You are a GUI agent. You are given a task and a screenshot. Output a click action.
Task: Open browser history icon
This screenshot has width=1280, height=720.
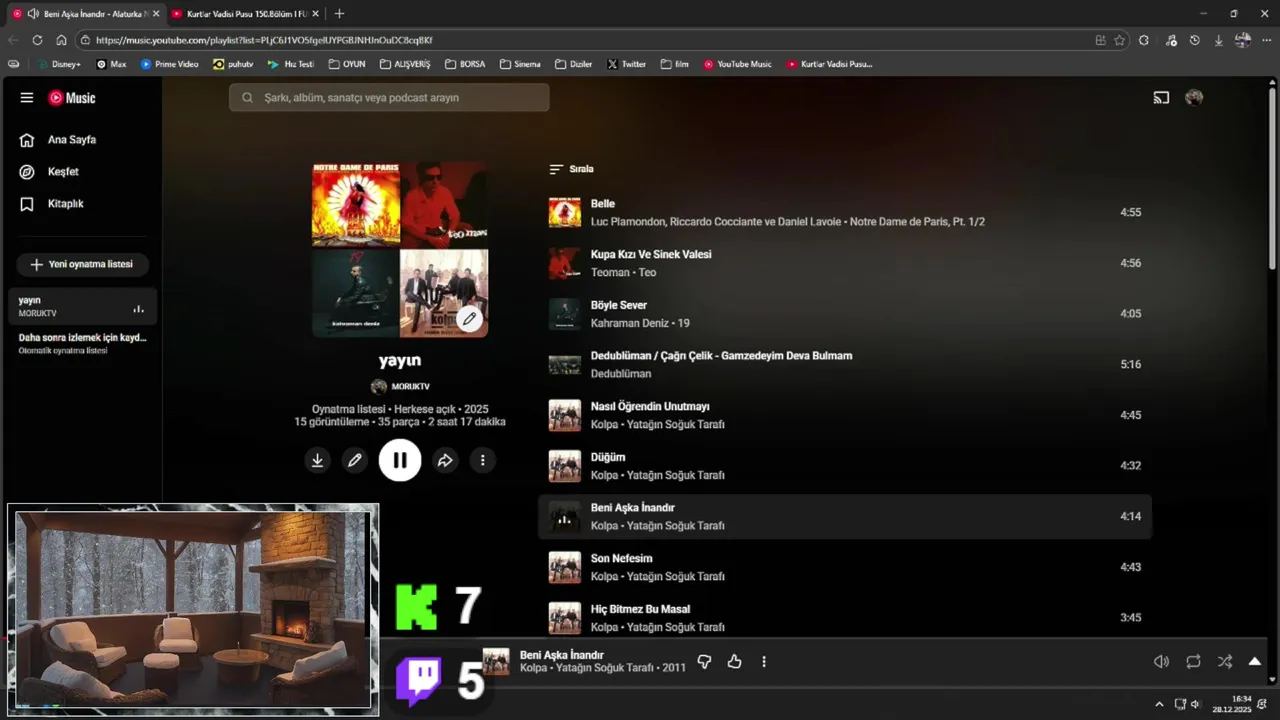1194,40
